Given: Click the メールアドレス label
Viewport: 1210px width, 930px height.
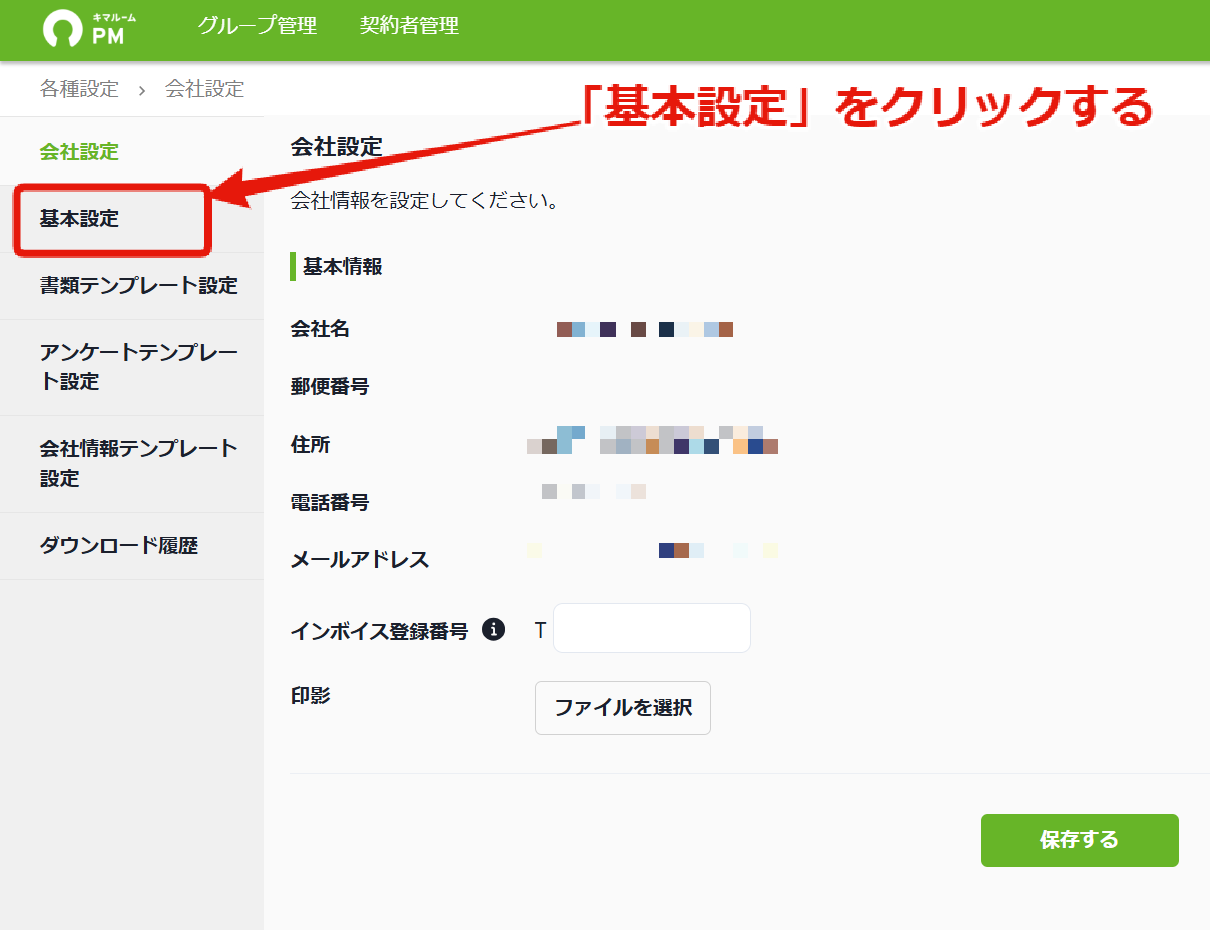Looking at the screenshot, I should 360,560.
